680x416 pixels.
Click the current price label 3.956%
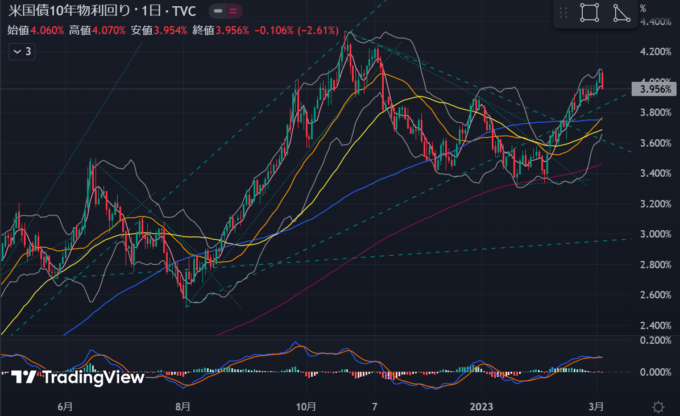click(653, 90)
